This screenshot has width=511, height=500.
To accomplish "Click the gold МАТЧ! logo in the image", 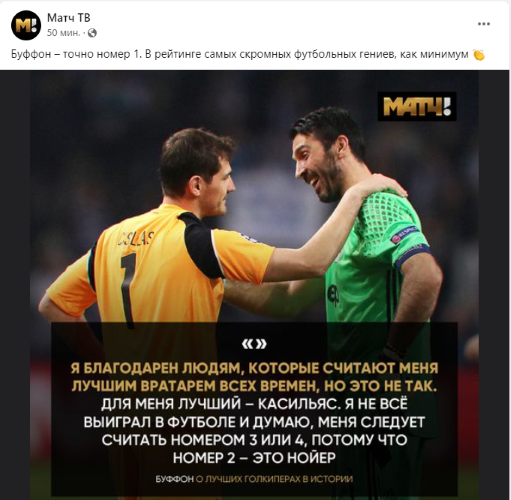I will pos(417,106).
